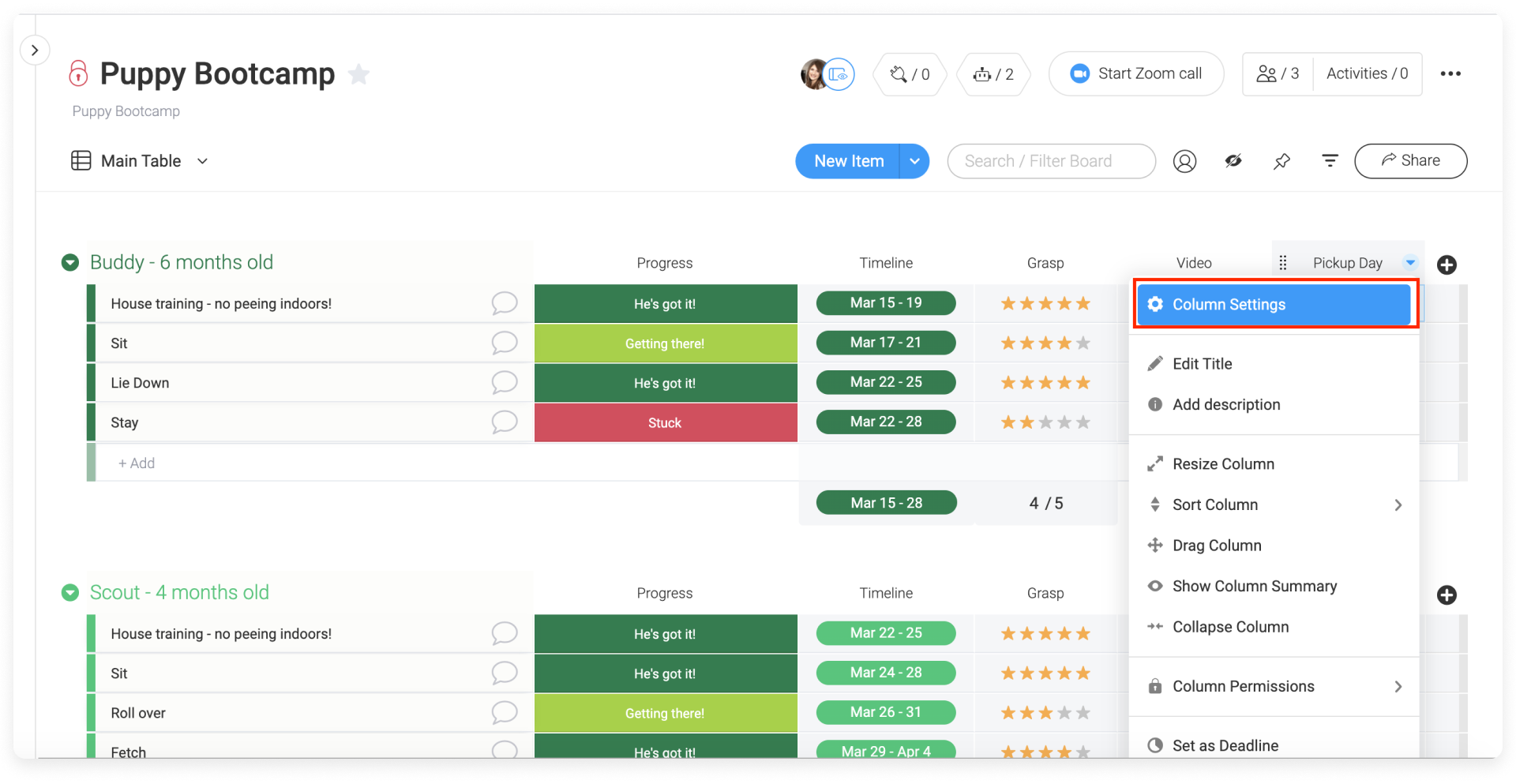Viewport: 1516px width, 784px height.
Task: Open Buddy Sit conversation bubble
Action: [504, 343]
